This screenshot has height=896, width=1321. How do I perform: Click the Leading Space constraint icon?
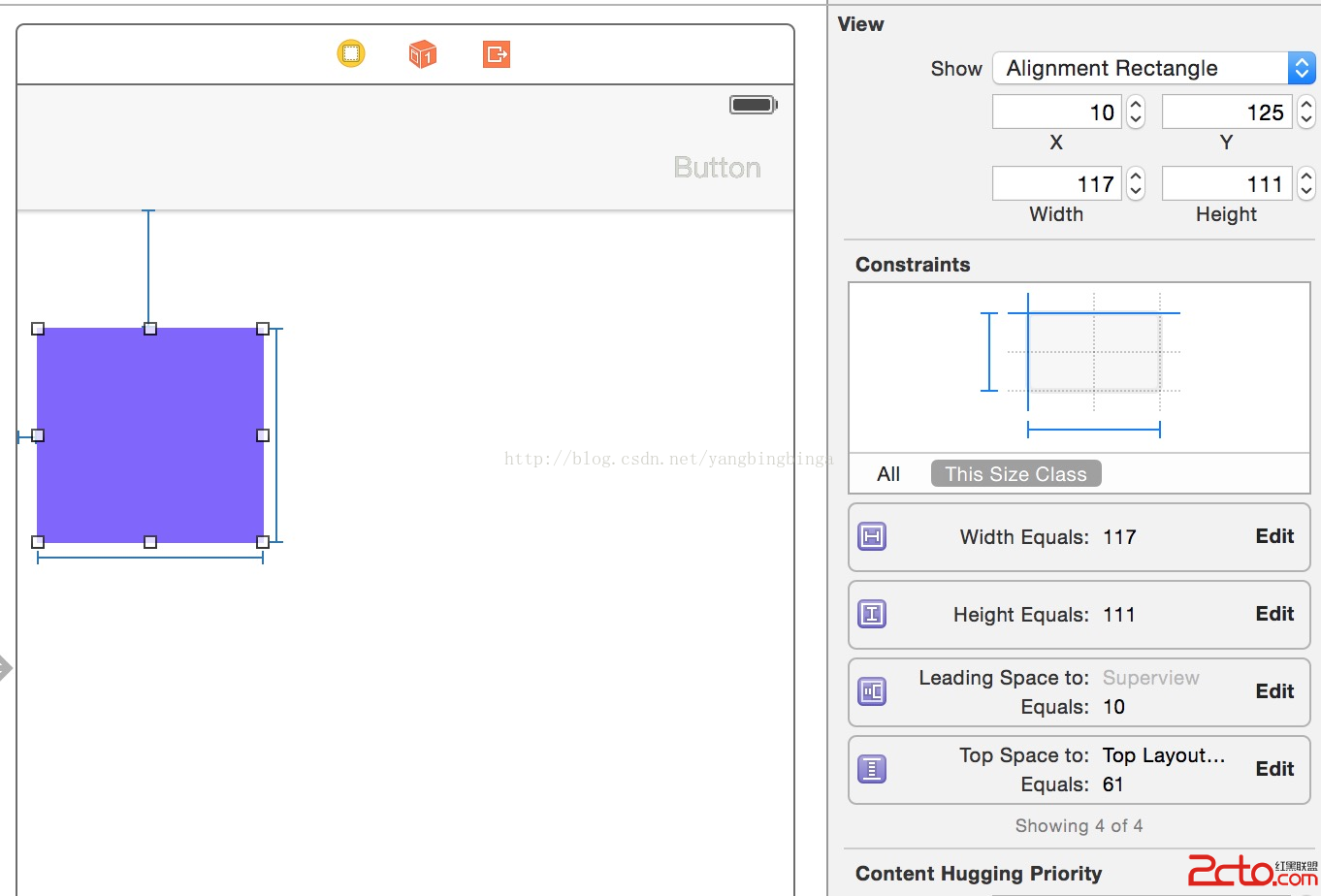872,691
